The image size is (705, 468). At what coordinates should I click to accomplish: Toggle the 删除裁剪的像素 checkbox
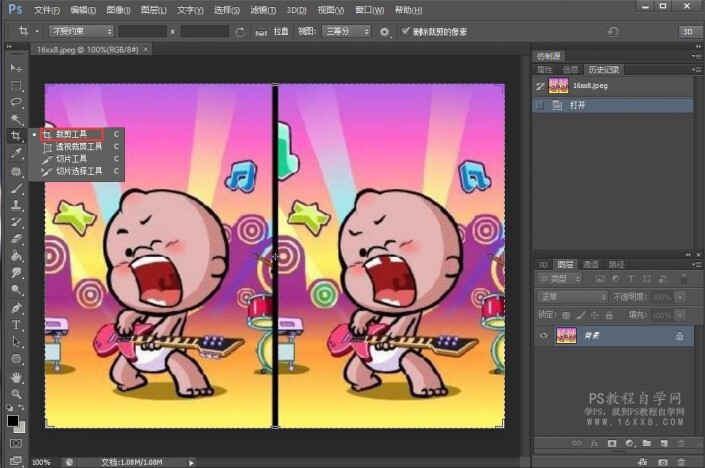point(405,32)
